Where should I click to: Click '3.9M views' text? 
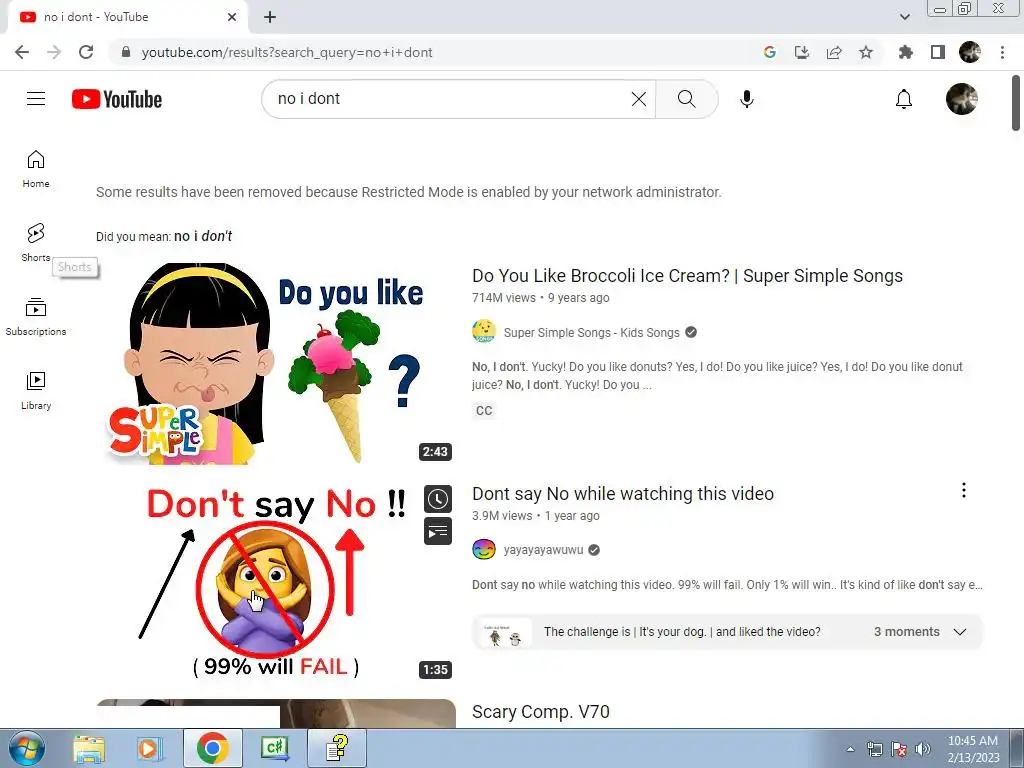click(x=502, y=516)
